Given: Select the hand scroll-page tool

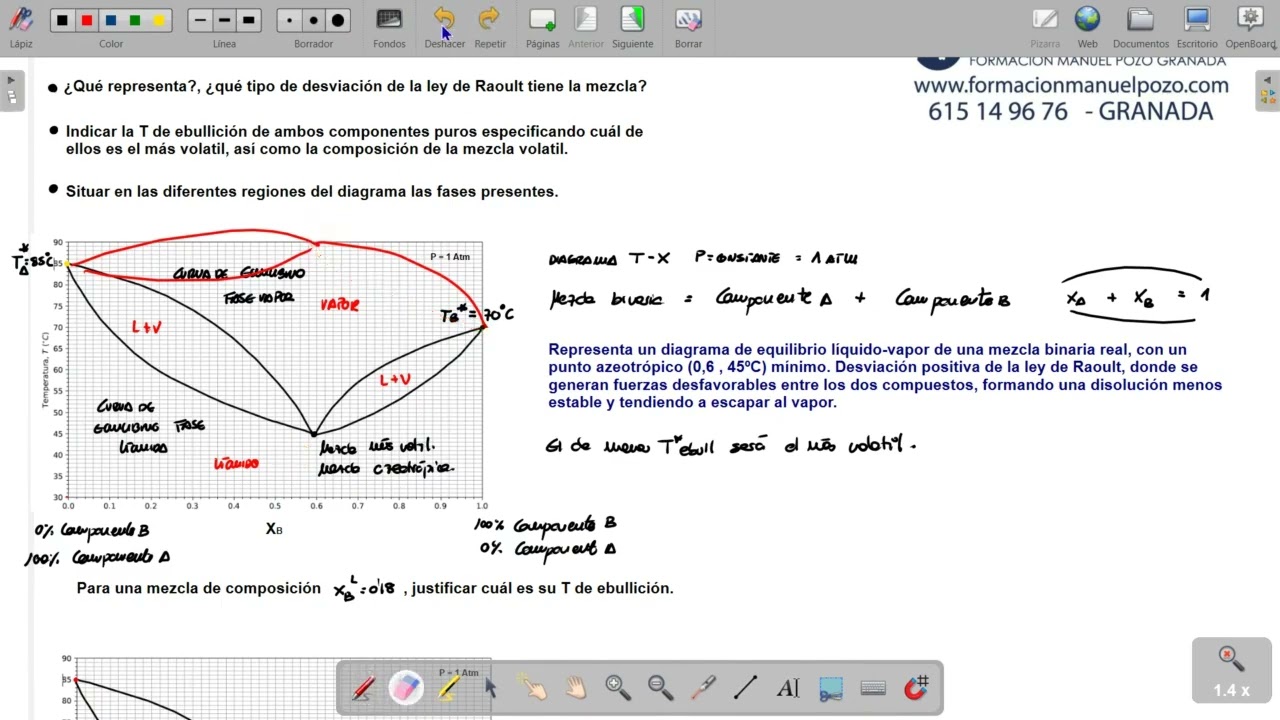Looking at the screenshot, I should coord(576,688).
